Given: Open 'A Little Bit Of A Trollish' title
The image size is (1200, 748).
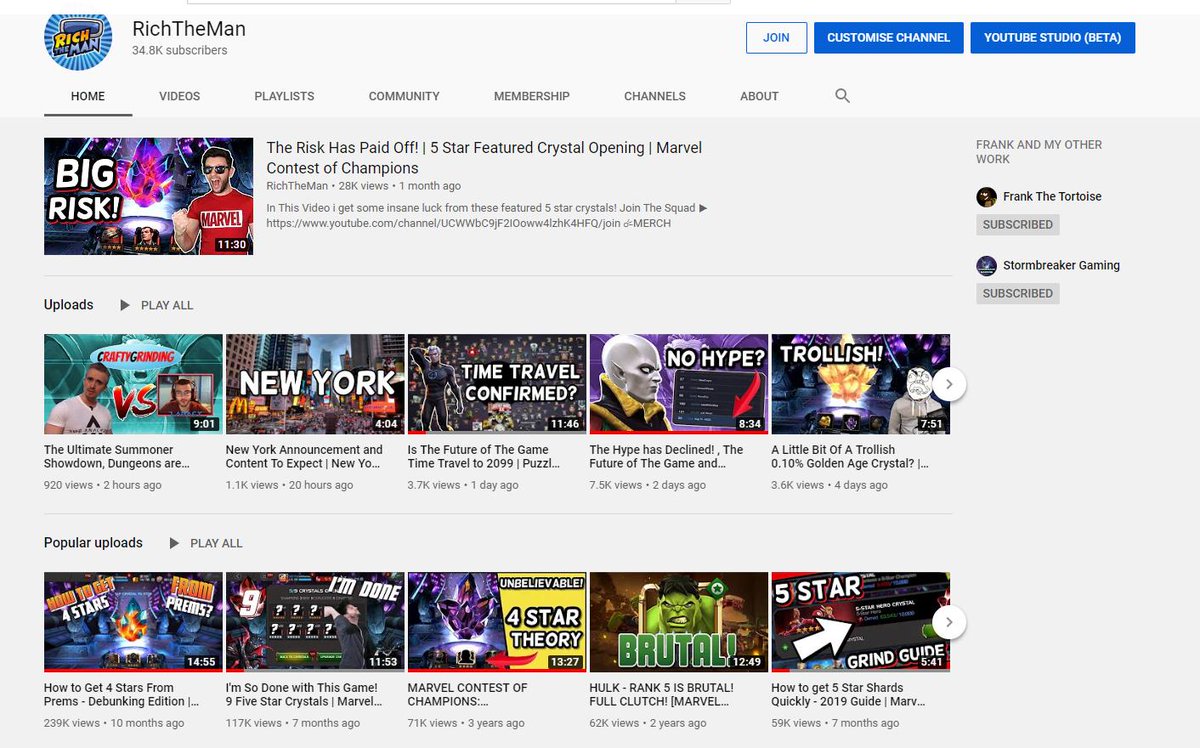Looking at the screenshot, I should (x=850, y=457).
